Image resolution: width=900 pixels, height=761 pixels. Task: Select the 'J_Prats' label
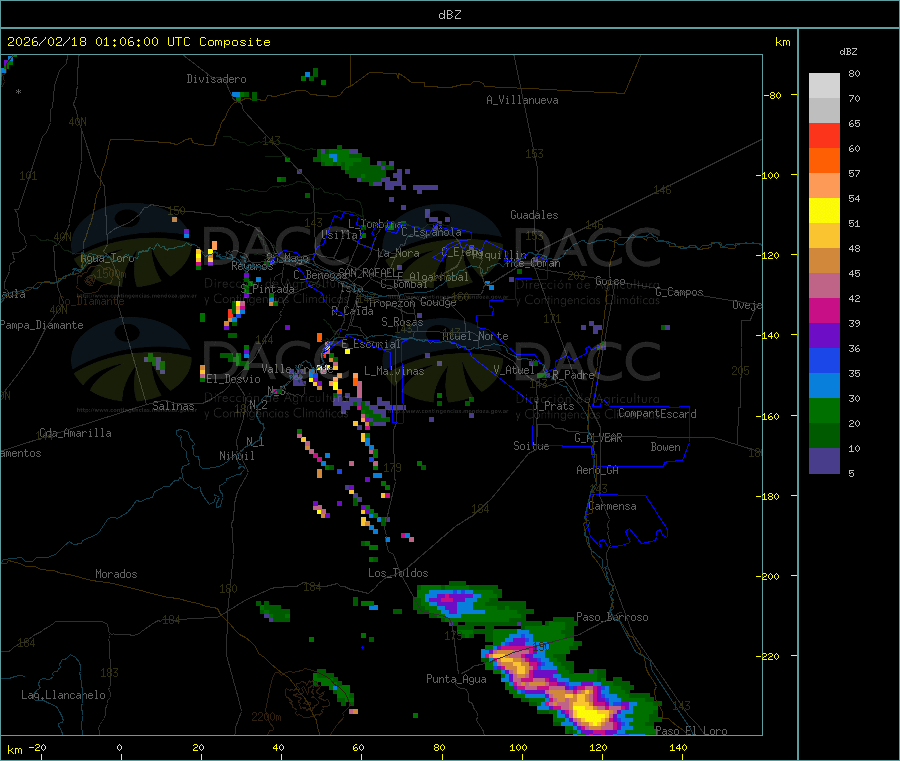pos(554,406)
